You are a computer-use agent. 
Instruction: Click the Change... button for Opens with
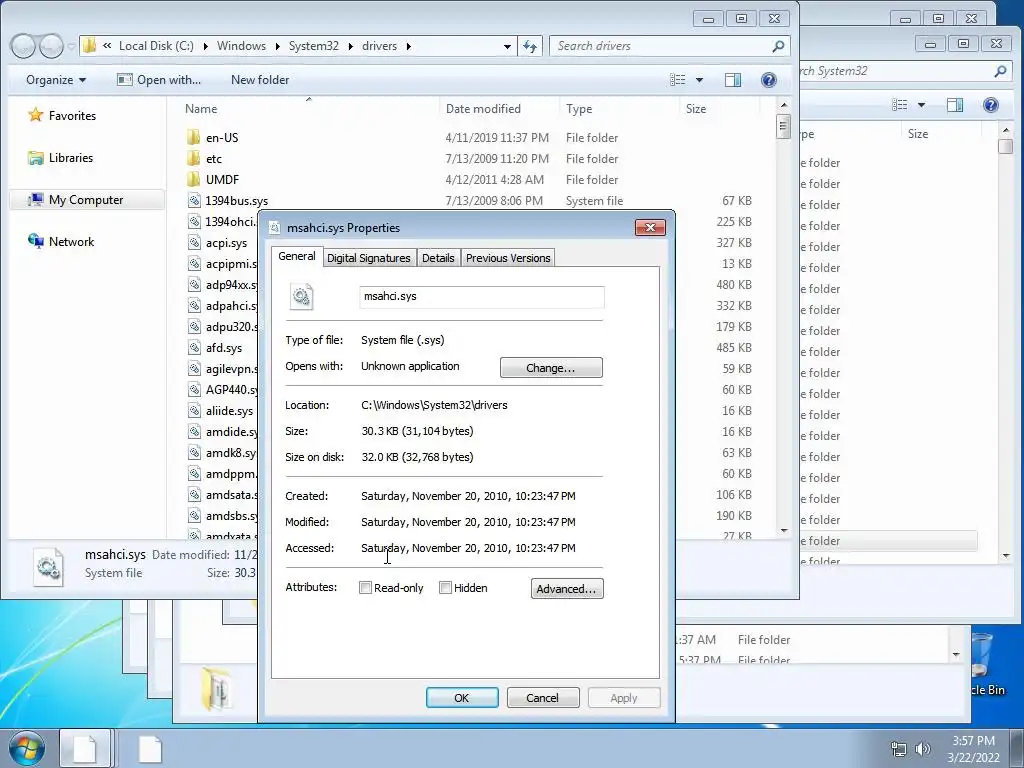click(551, 368)
